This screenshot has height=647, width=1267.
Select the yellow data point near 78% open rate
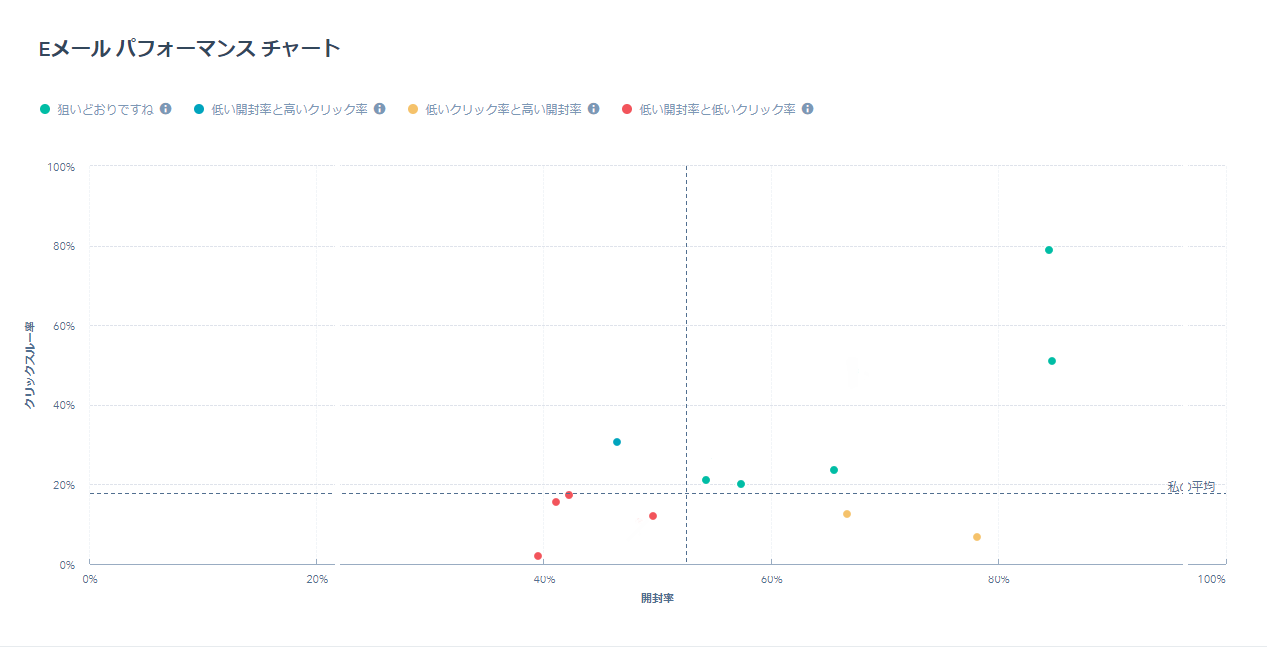975,536
